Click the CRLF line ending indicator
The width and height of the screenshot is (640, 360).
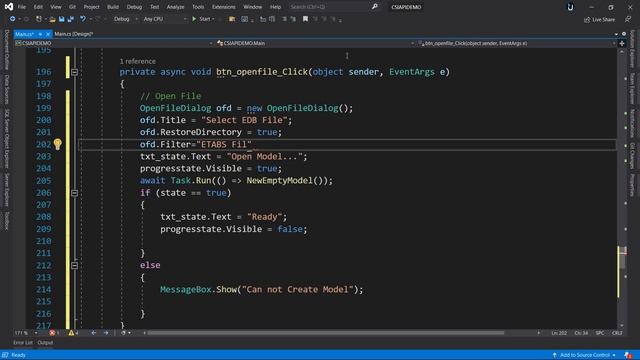click(x=617, y=333)
